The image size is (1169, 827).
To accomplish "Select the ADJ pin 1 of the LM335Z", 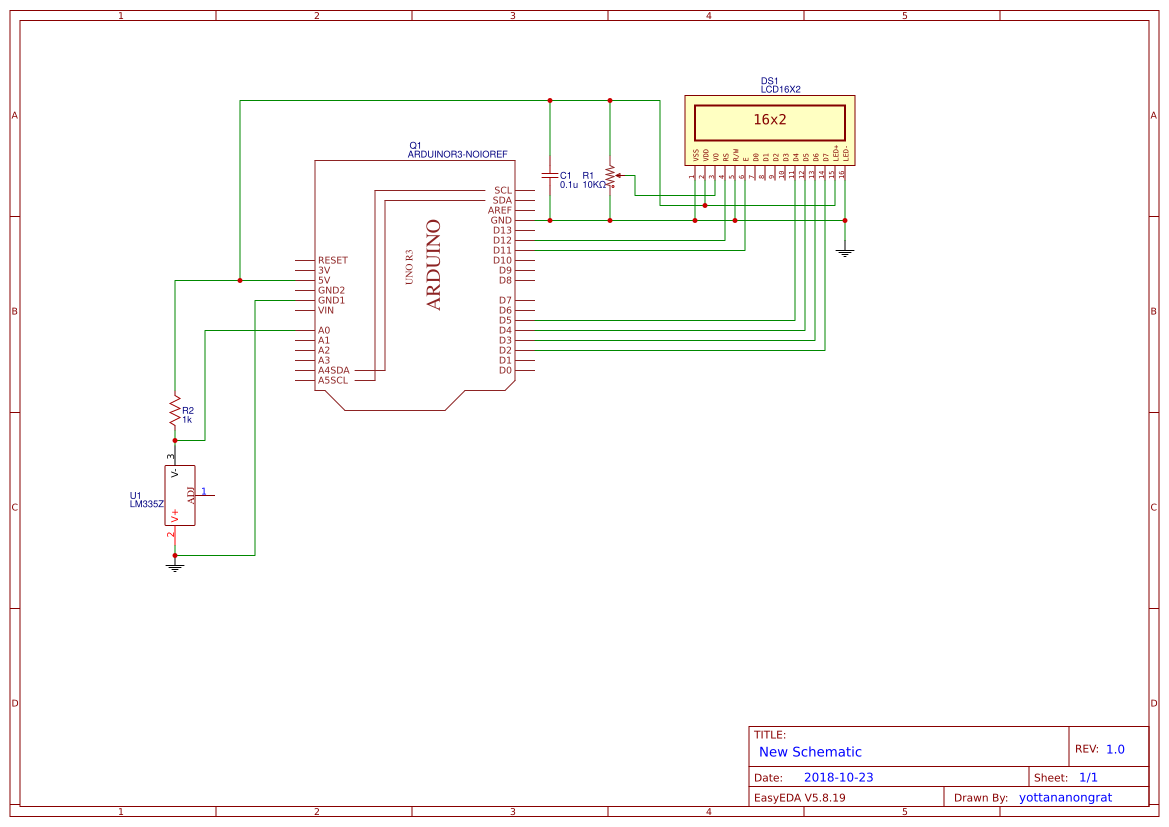I will [x=204, y=494].
